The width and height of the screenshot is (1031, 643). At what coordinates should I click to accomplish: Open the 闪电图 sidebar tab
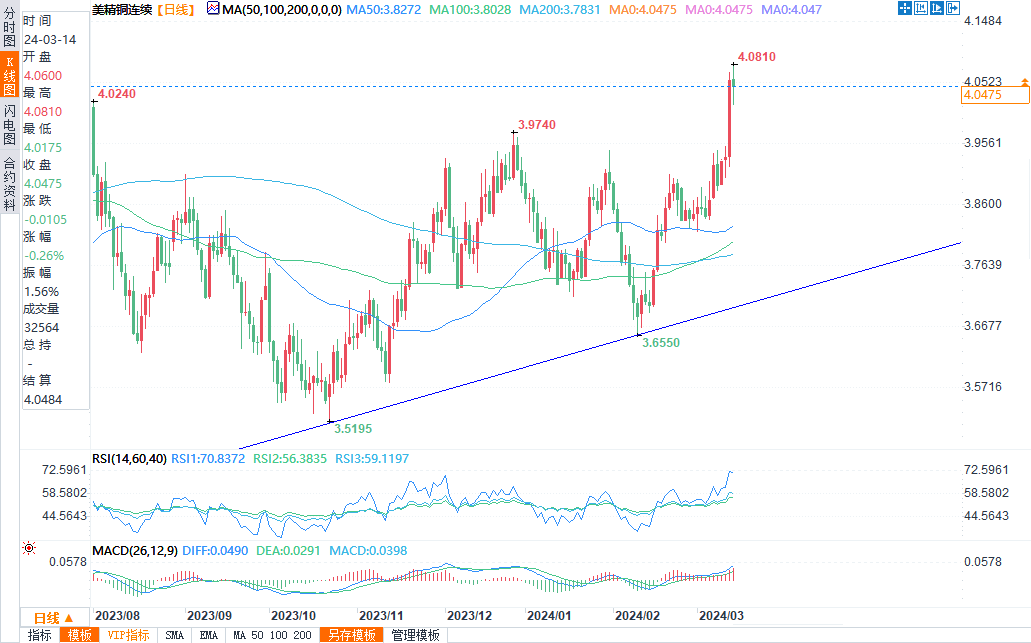[x=9, y=124]
